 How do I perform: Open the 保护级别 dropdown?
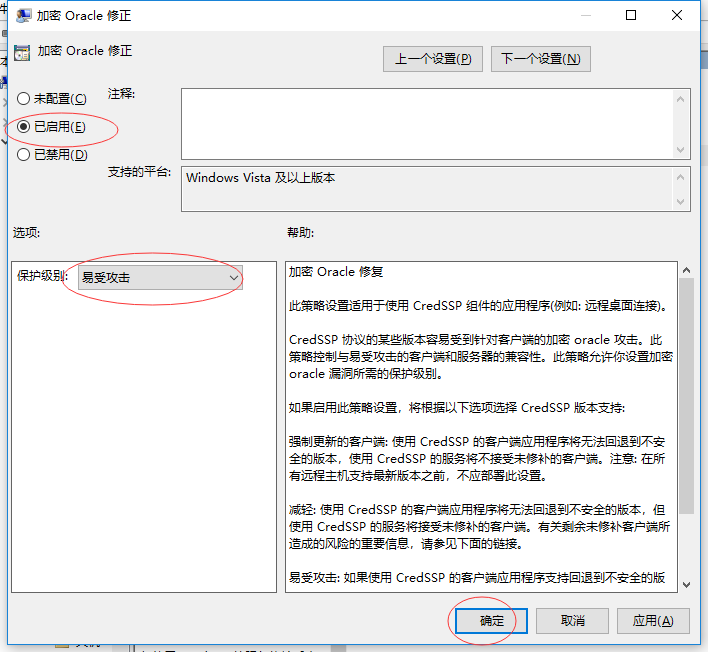click(160, 277)
